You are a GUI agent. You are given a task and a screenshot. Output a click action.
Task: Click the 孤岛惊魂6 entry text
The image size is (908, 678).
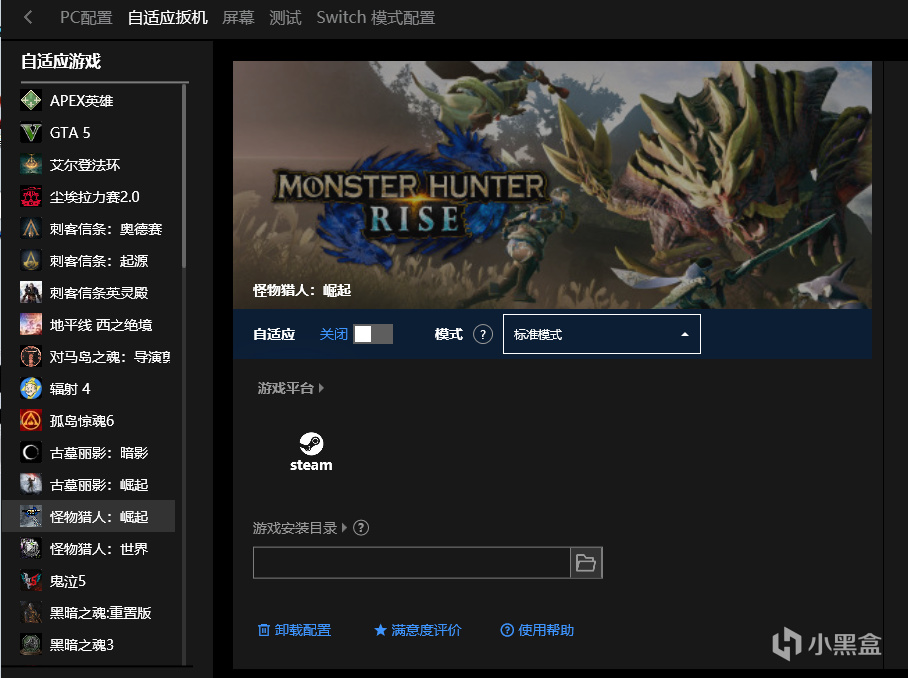click(x=82, y=421)
